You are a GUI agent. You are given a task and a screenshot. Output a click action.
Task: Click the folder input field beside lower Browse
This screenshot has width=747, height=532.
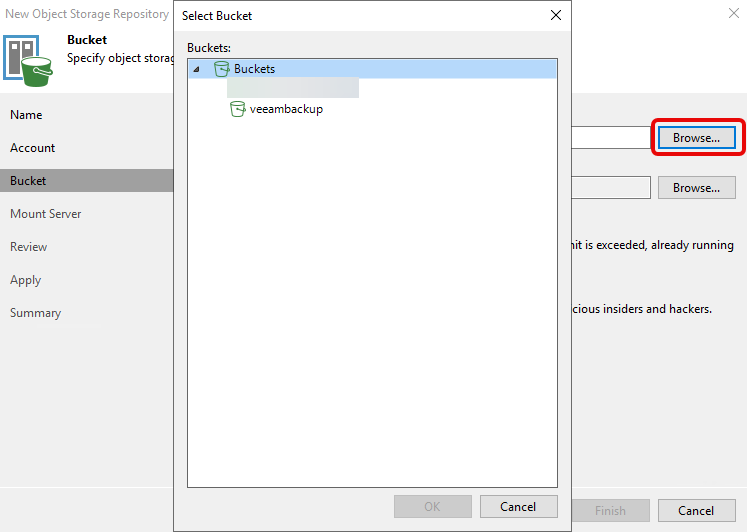coord(610,188)
